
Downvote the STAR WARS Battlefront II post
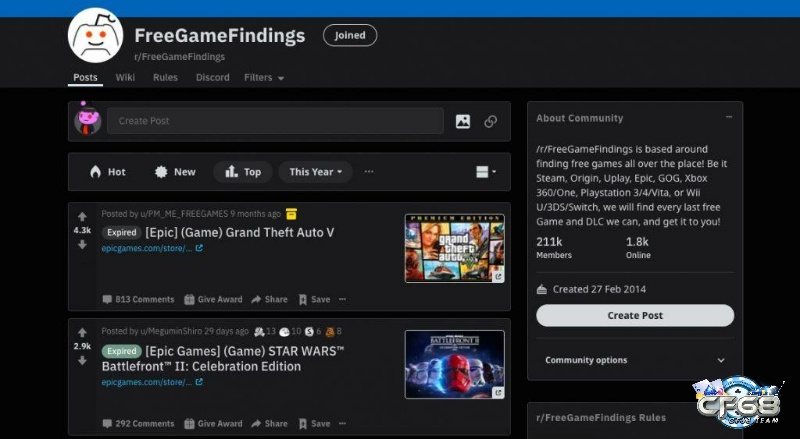coord(82,361)
